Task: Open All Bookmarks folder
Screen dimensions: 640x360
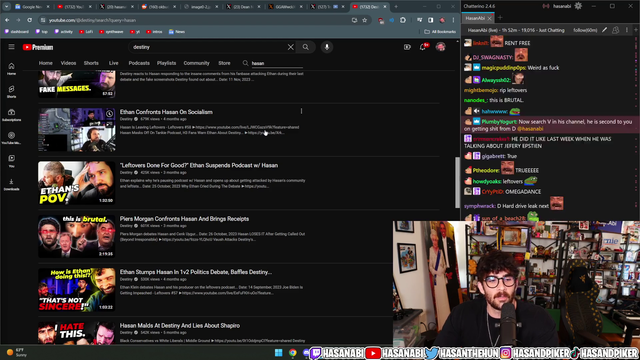Action: point(440,31)
